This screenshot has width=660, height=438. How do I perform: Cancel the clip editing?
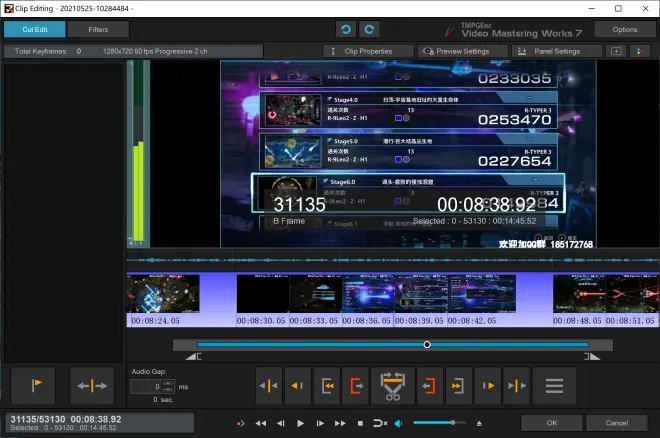coord(617,423)
